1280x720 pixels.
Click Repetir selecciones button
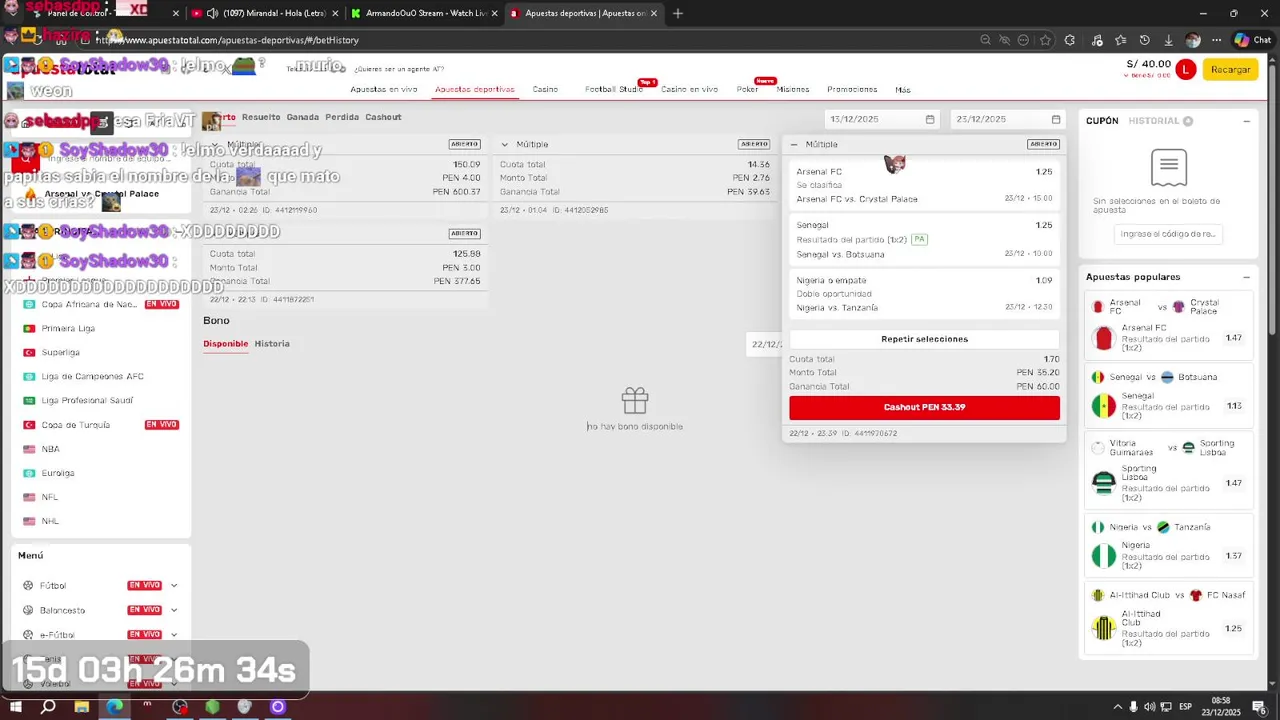pyautogui.click(x=924, y=339)
